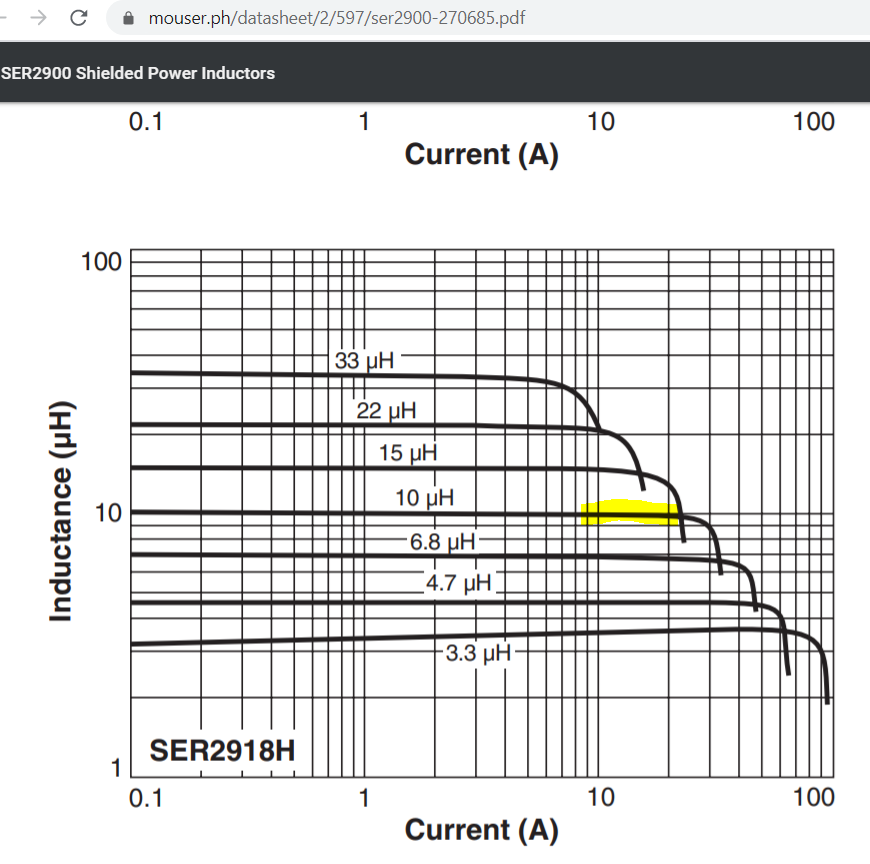Click the browser forward arrow button

point(38,18)
